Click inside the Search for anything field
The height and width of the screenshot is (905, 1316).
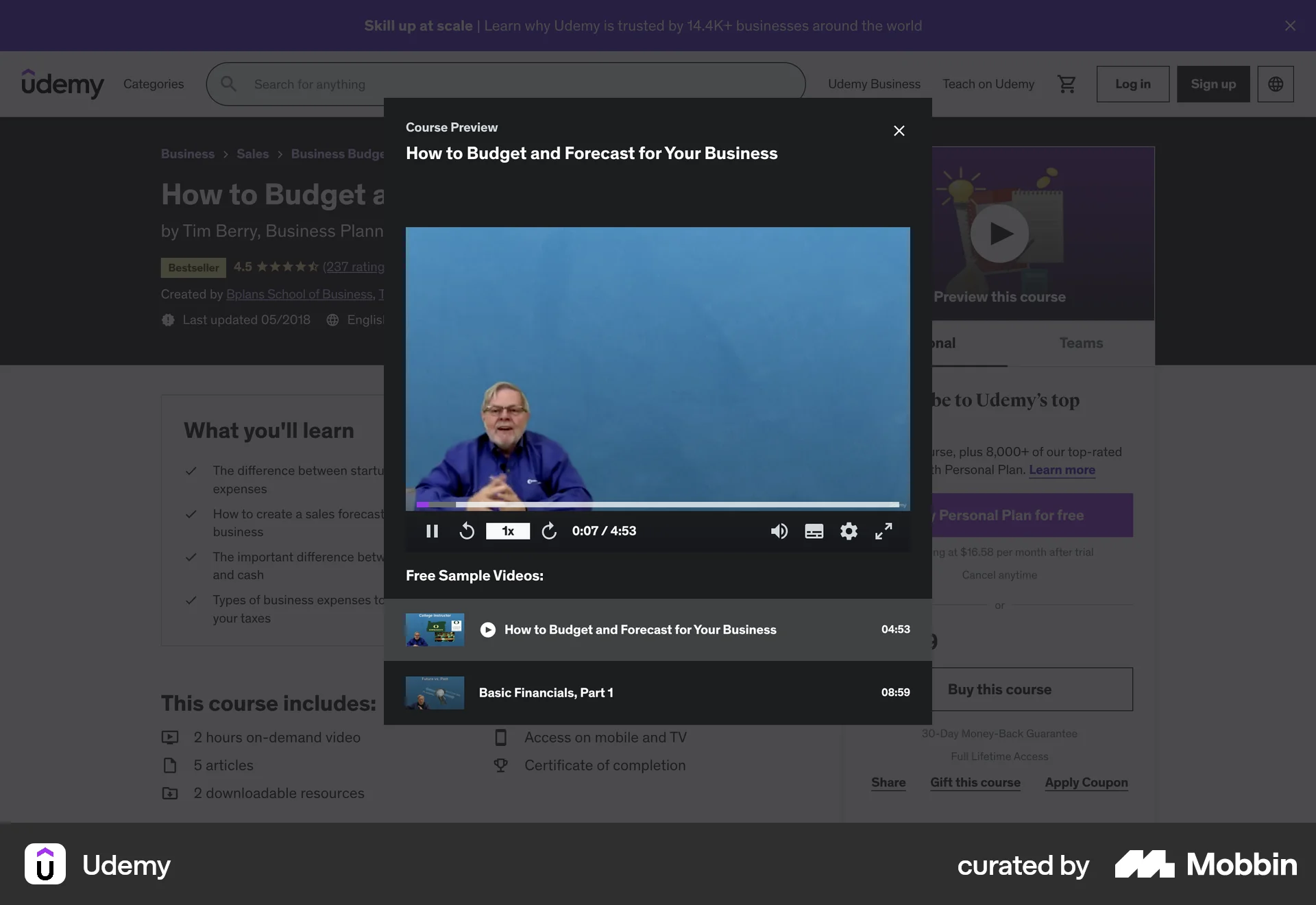point(480,84)
